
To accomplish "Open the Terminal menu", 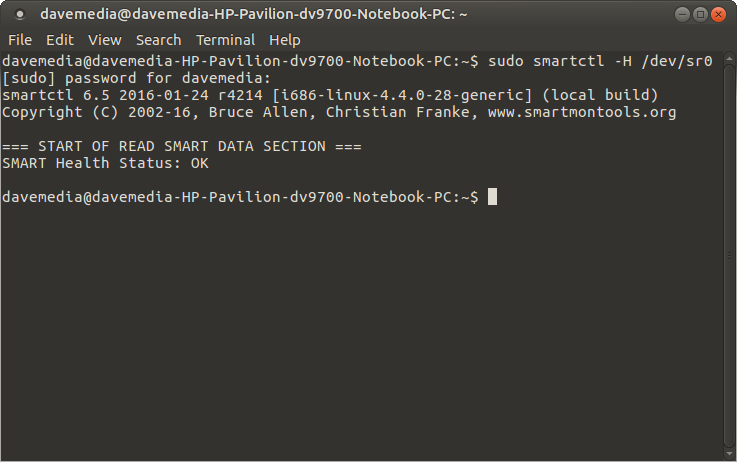I will coord(225,40).
